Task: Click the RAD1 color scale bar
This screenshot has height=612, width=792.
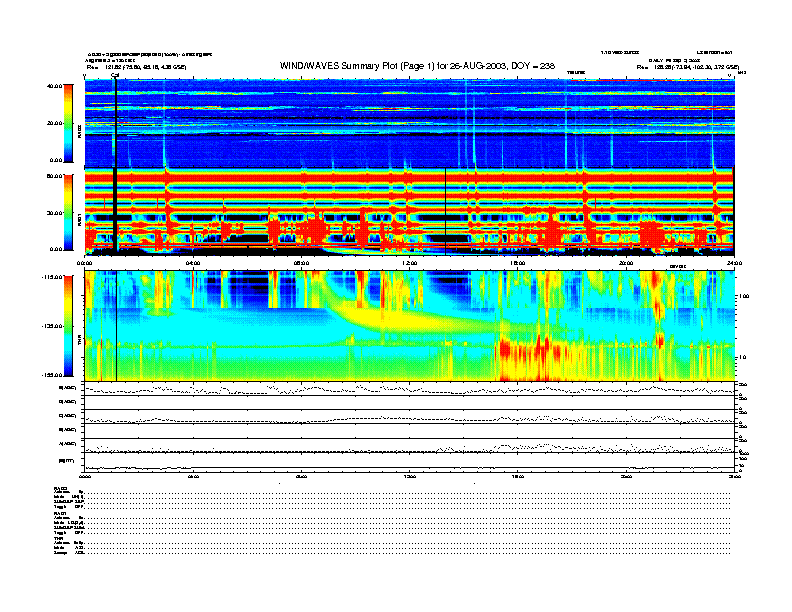Action: click(68, 213)
